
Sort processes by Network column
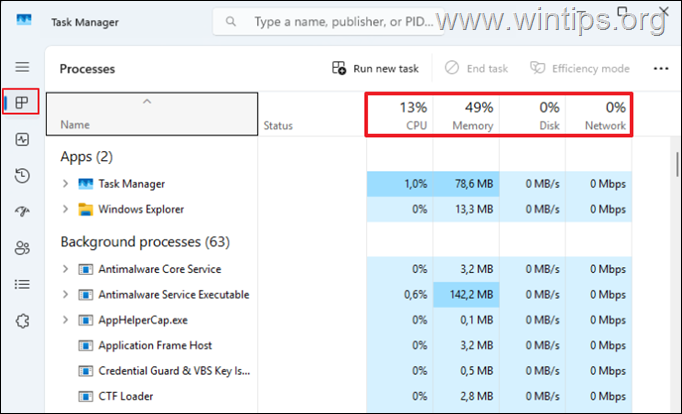tap(598, 114)
